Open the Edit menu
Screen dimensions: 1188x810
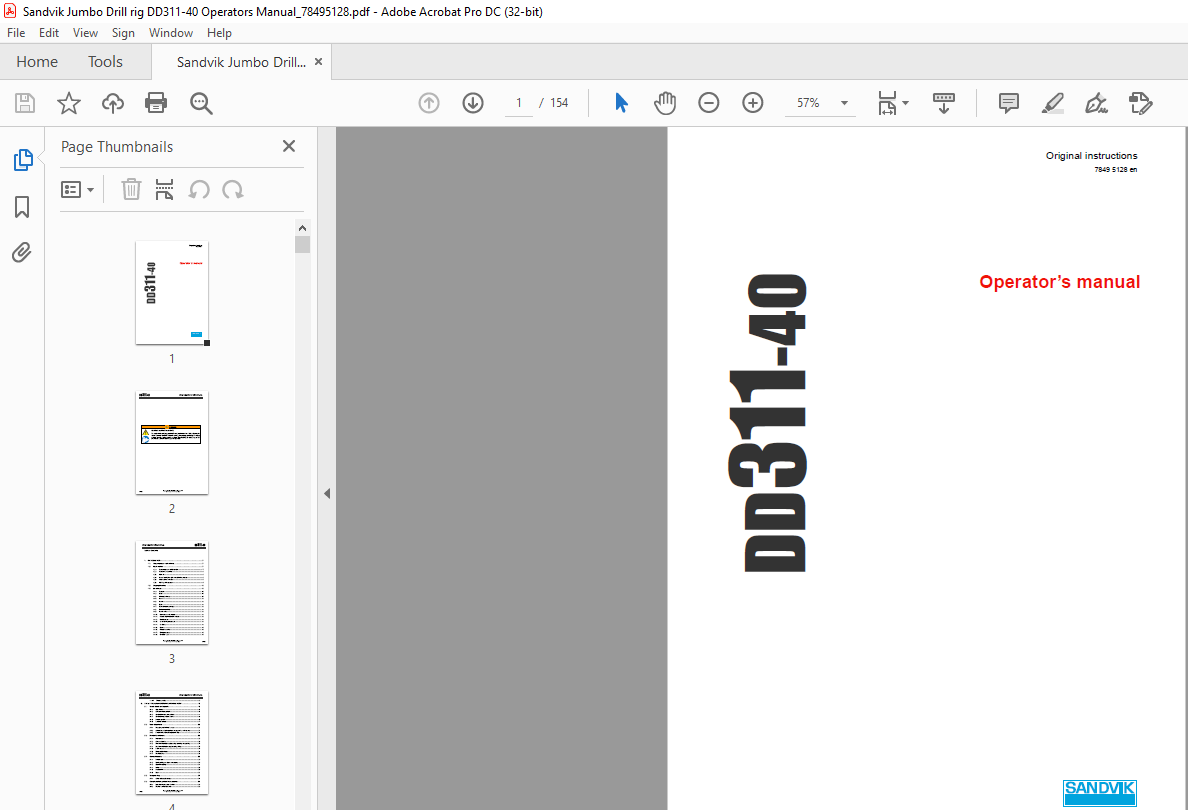(48, 33)
